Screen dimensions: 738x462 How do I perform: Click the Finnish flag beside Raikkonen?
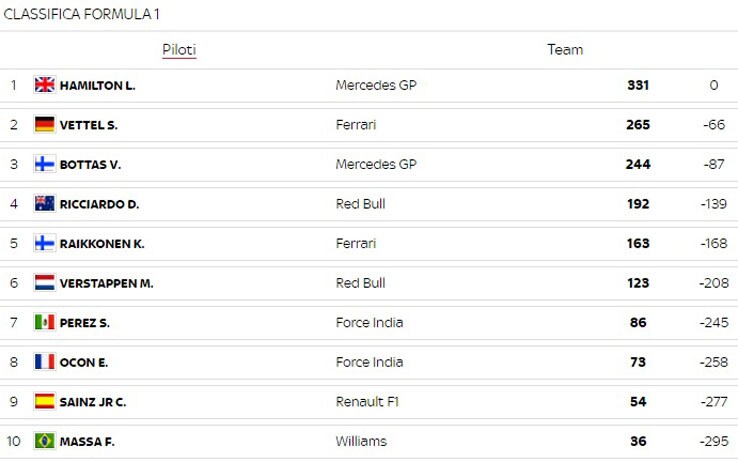coord(45,243)
